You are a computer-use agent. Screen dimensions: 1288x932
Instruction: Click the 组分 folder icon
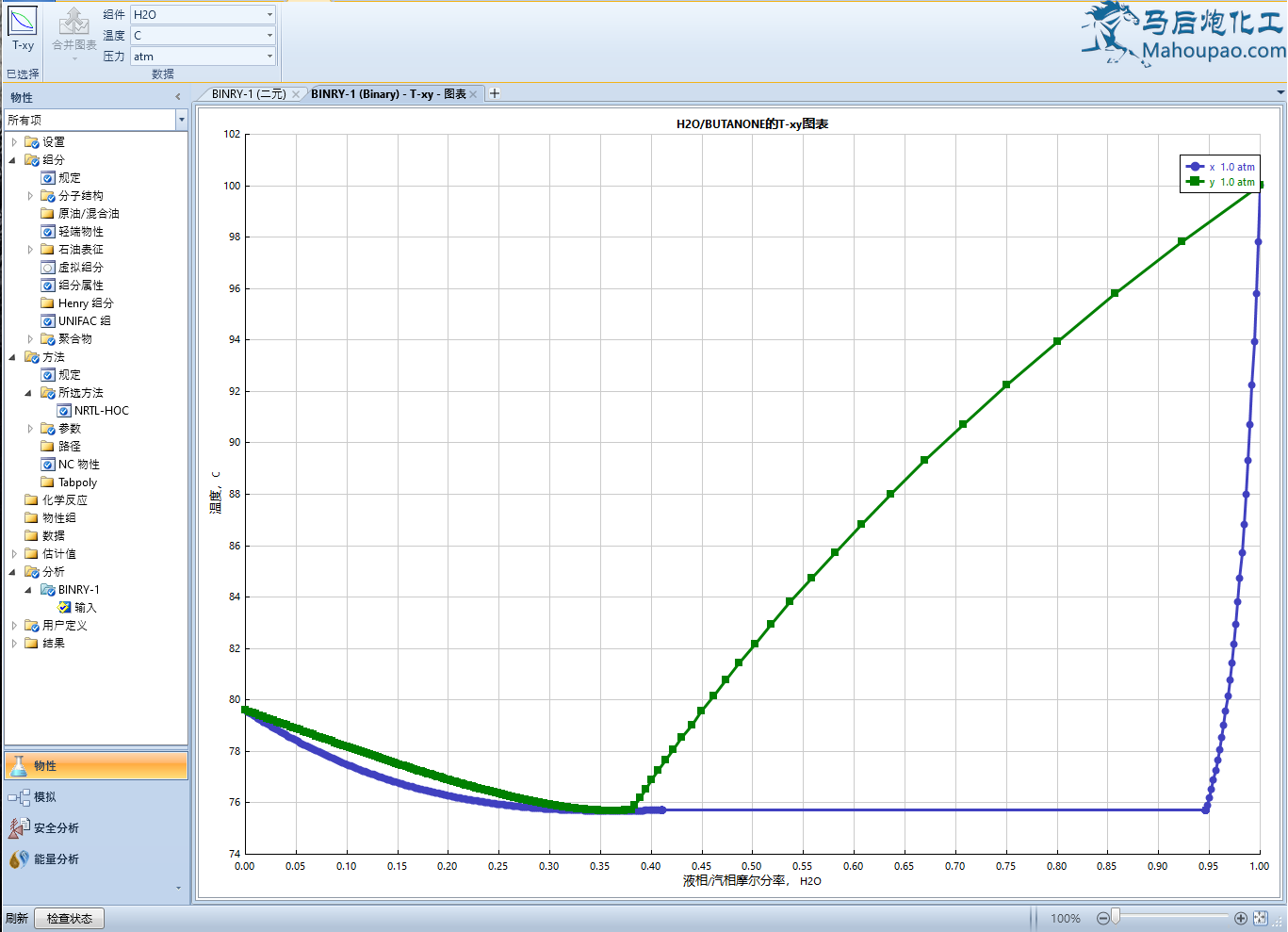32,160
